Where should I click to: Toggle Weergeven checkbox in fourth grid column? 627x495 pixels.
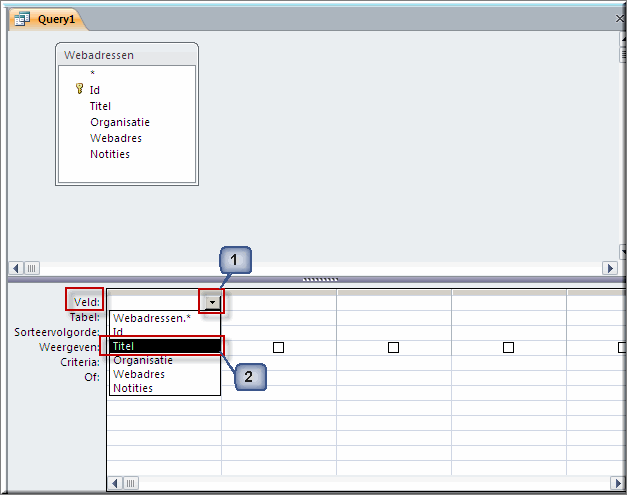(508, 347)
